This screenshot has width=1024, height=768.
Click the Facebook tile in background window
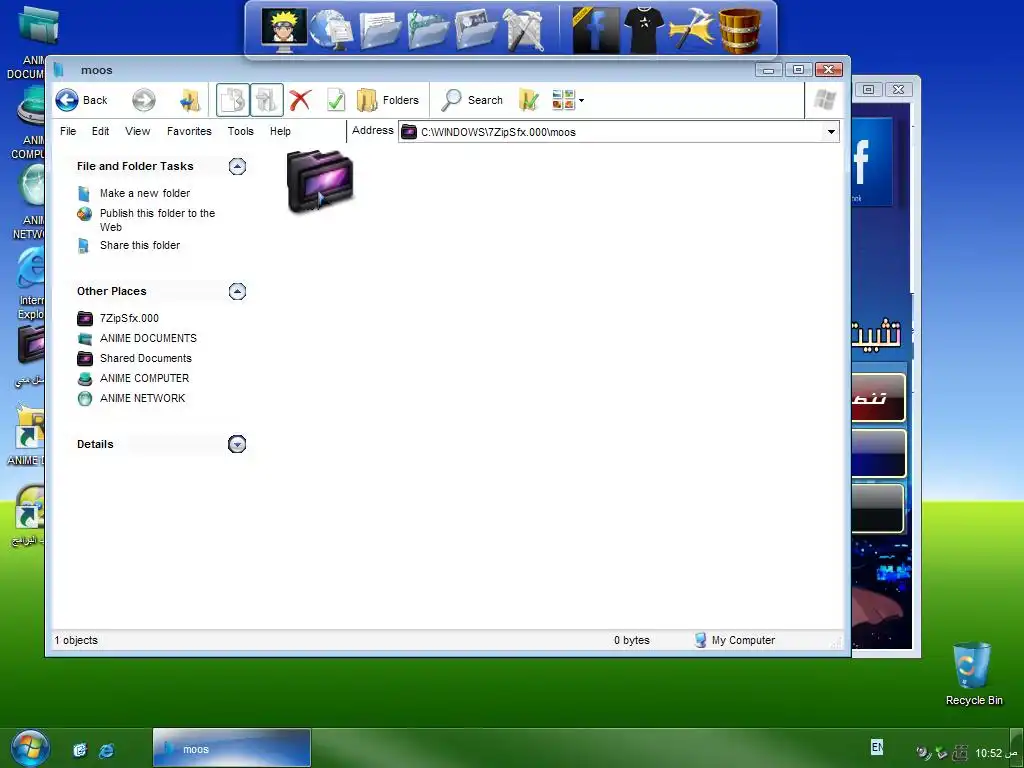[871, 162]
